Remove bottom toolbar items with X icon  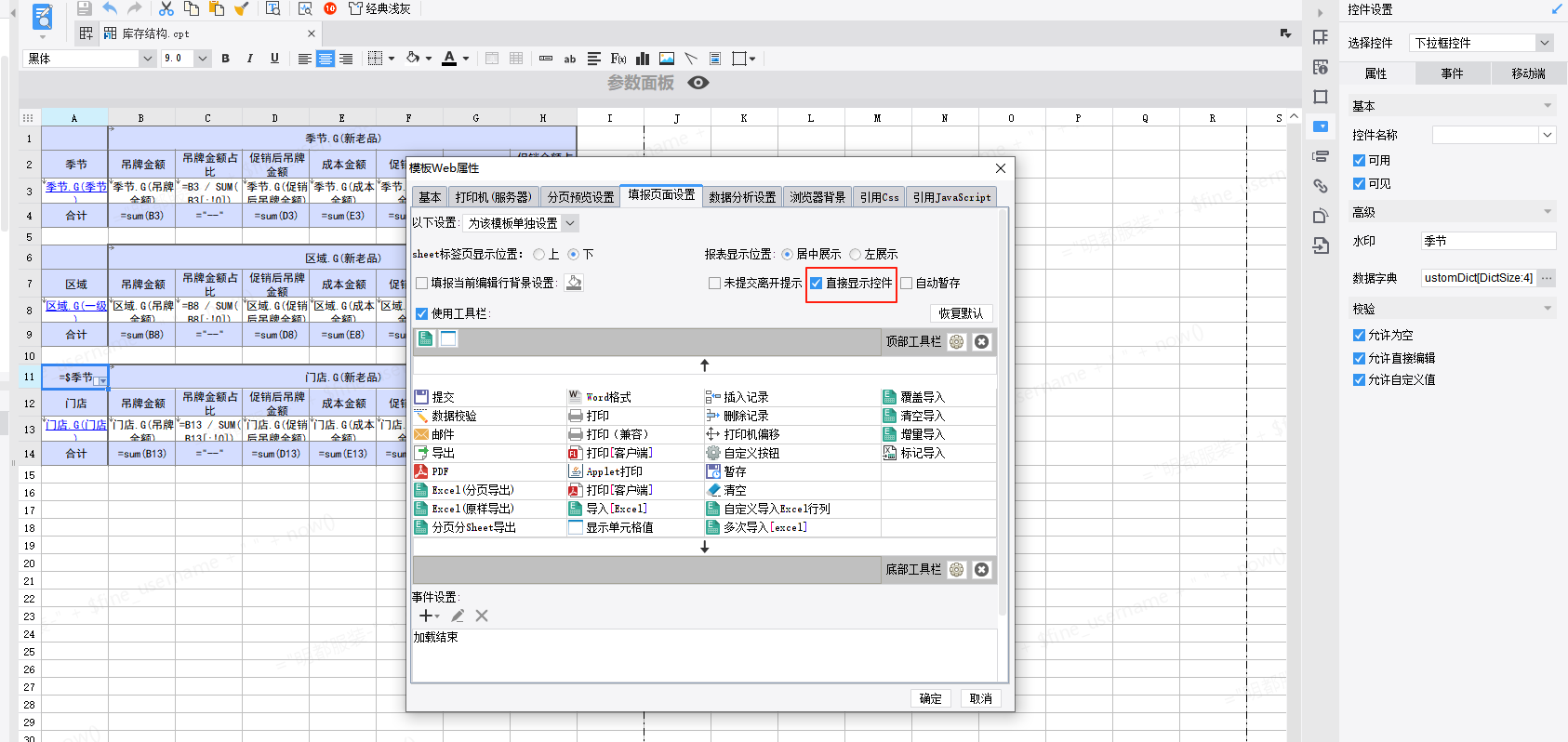point(981,570)
